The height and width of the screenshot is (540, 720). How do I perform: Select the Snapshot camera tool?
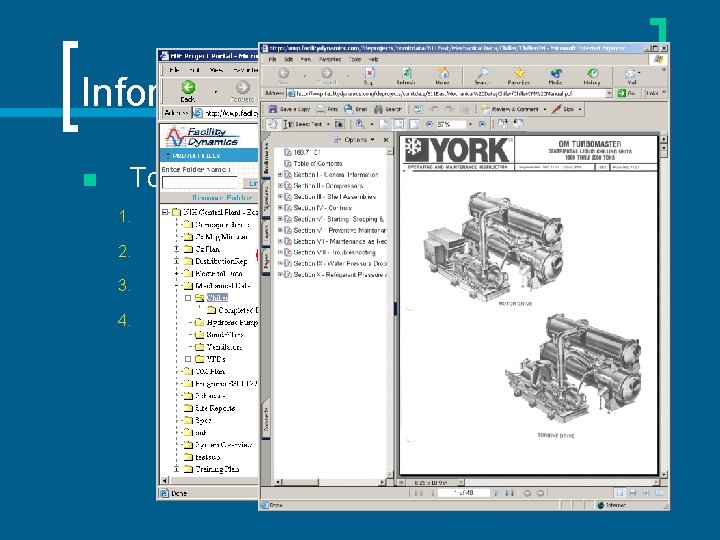(339, 124)
